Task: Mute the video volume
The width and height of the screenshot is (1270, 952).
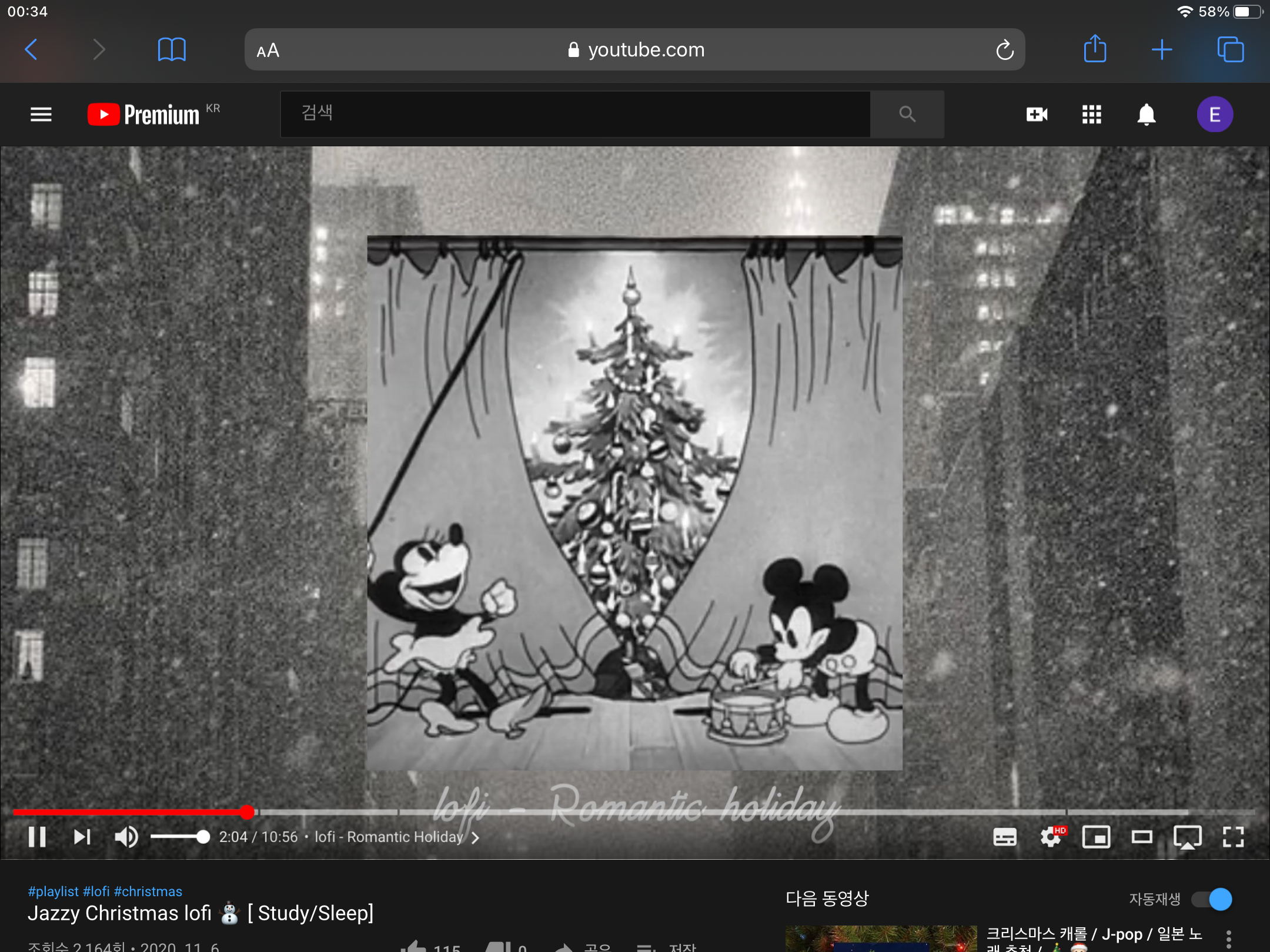Action: 126,837
